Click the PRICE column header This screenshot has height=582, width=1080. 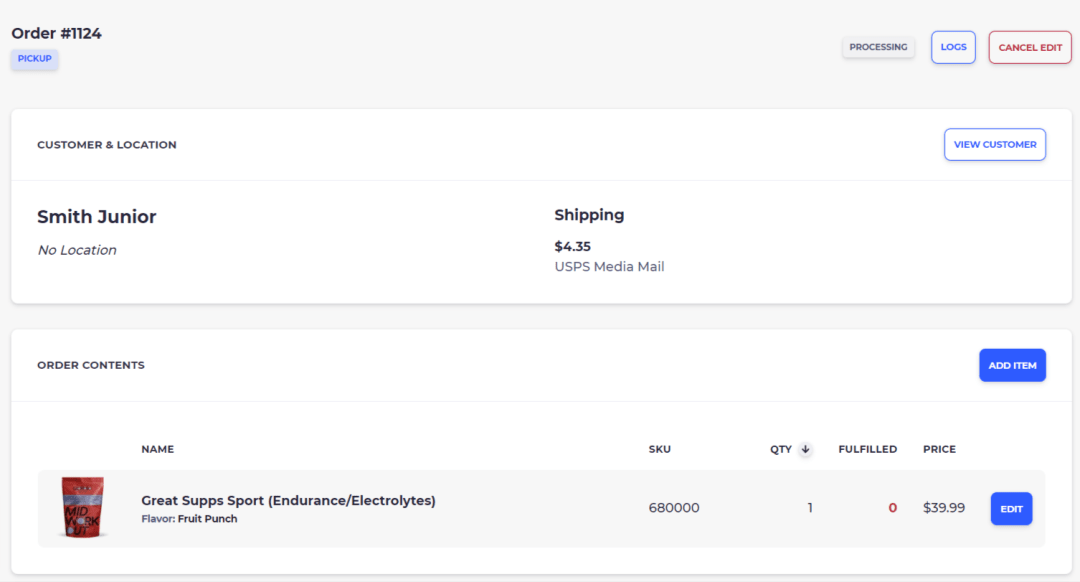[x=939, y=449]
